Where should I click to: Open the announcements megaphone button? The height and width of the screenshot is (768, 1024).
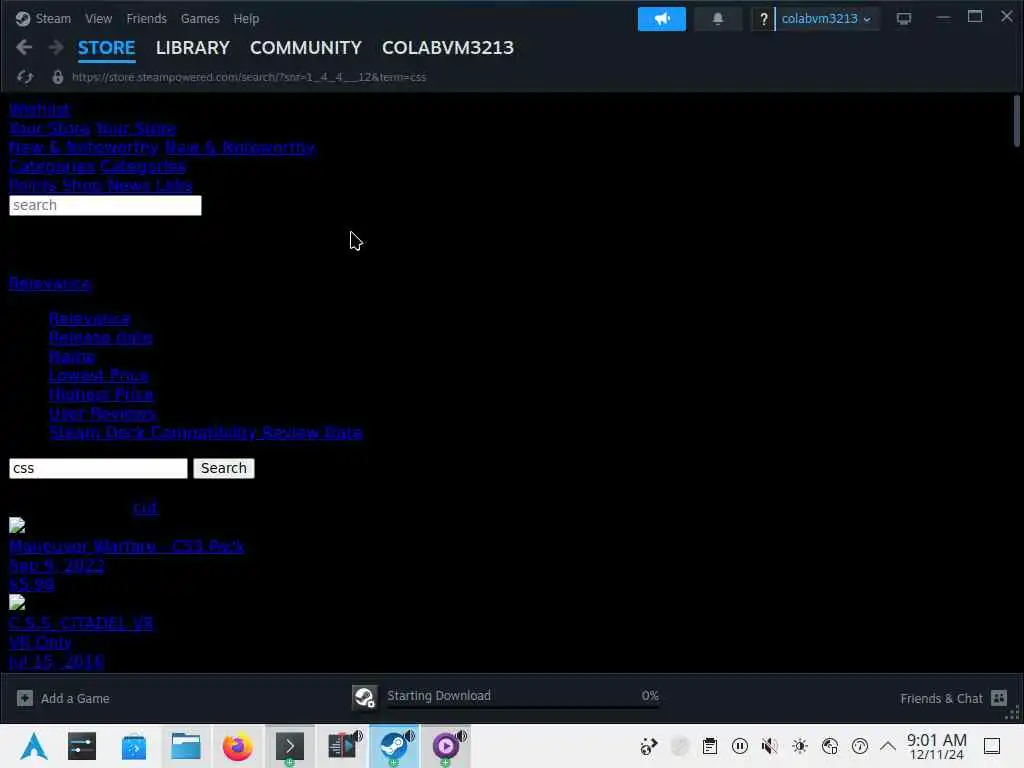662,18
